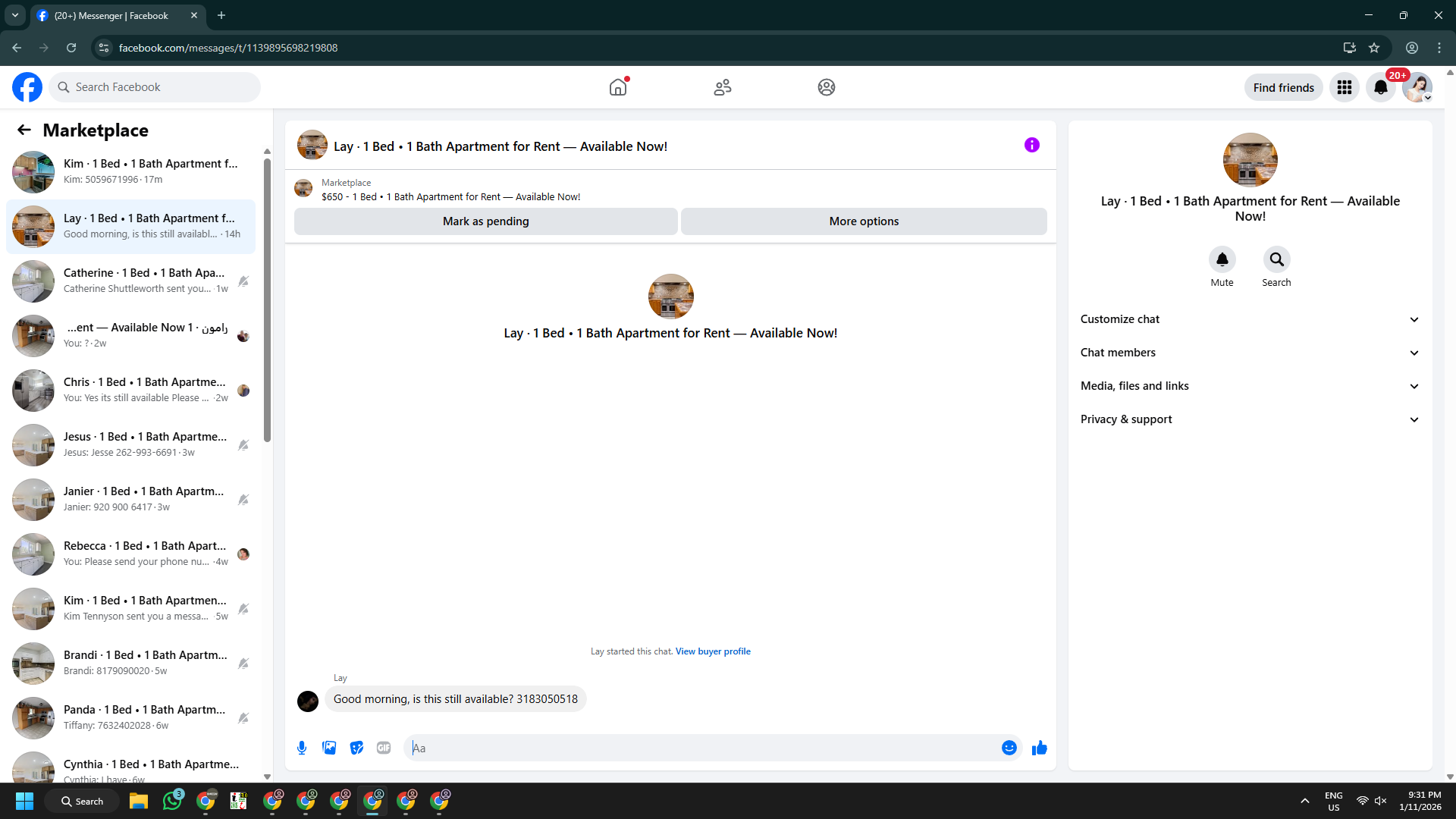Select the Messenger Facebook browser tab
Image resolution: width=1456 pixels, height=819 pixels.
pos(118,15)
